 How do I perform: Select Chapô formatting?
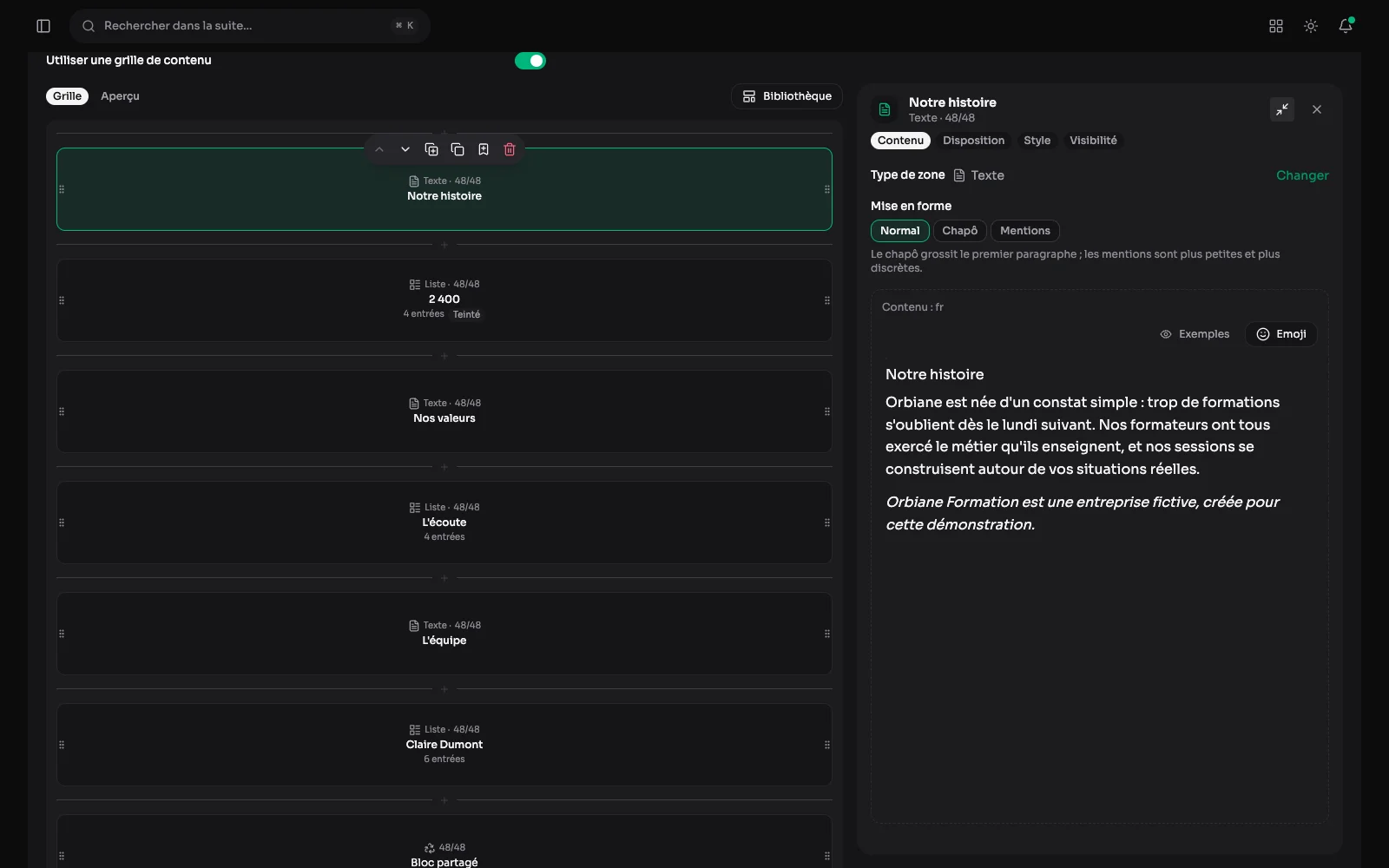point(959,231)
